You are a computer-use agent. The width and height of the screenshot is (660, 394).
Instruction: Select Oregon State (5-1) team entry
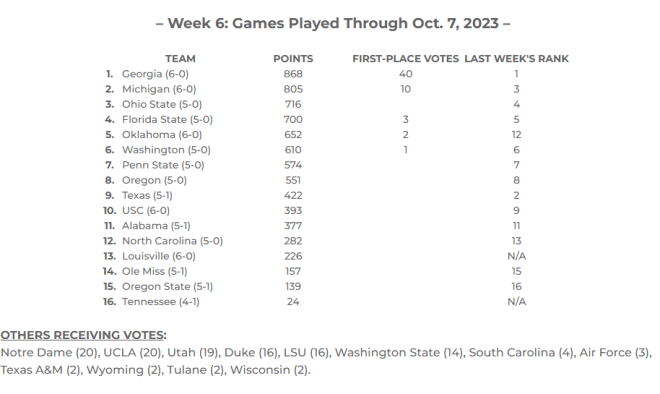(168, 286)
